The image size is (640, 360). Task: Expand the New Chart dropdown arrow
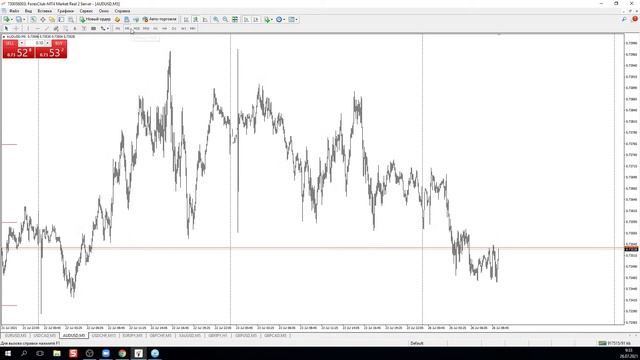[12, 19]
